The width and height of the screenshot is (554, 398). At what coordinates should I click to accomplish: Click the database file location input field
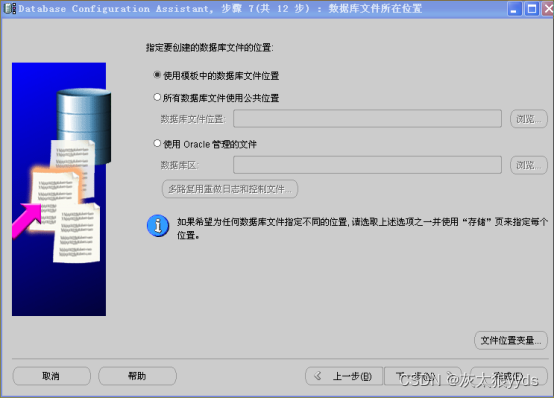click(x=367, y=118)
